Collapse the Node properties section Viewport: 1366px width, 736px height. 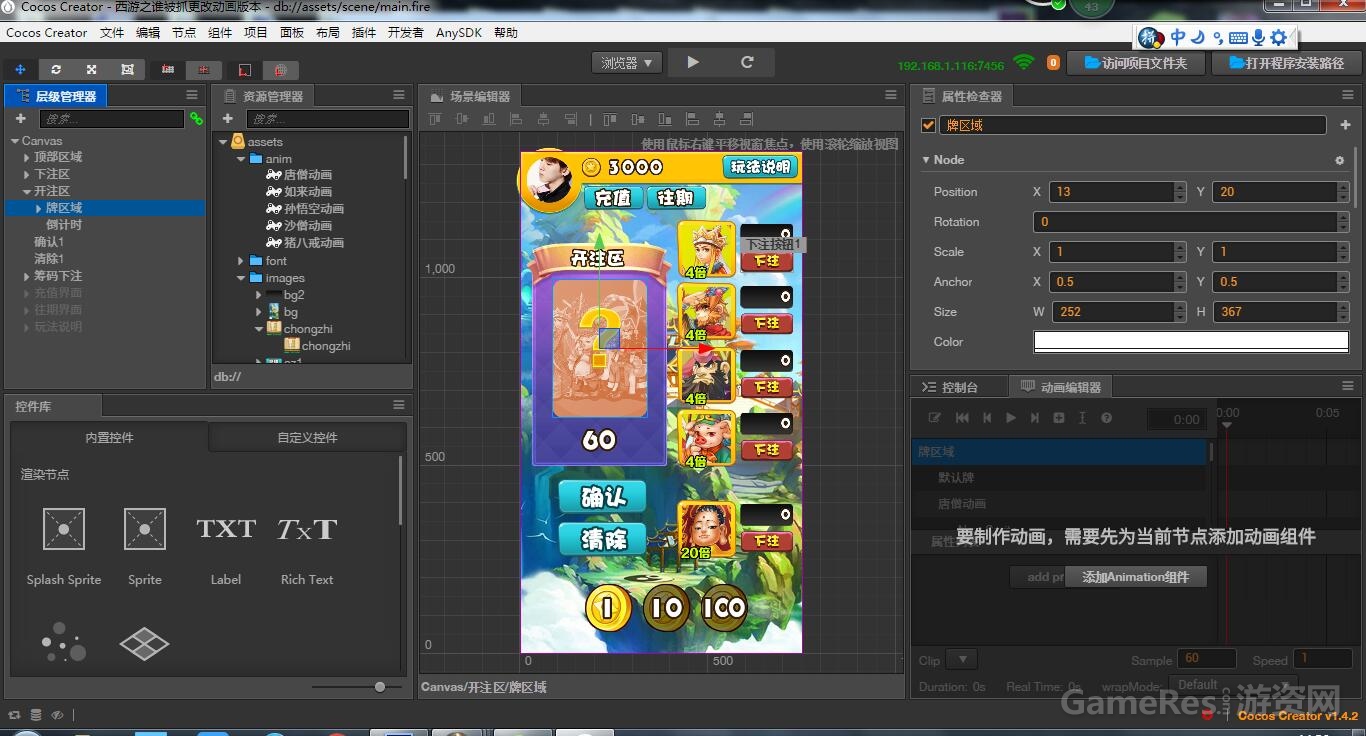tap(926, 160)
